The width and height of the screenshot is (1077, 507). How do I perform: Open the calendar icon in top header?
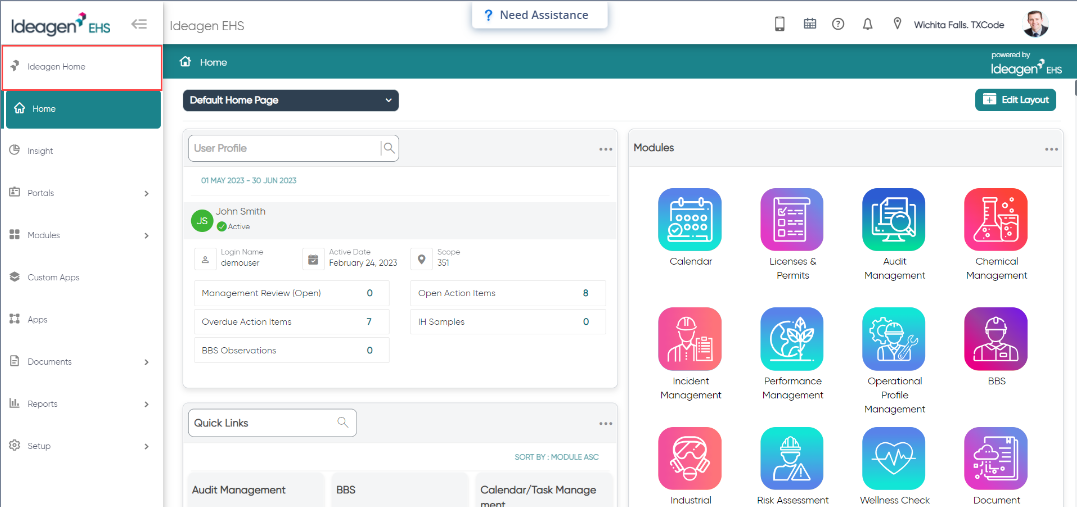[810, 24]
